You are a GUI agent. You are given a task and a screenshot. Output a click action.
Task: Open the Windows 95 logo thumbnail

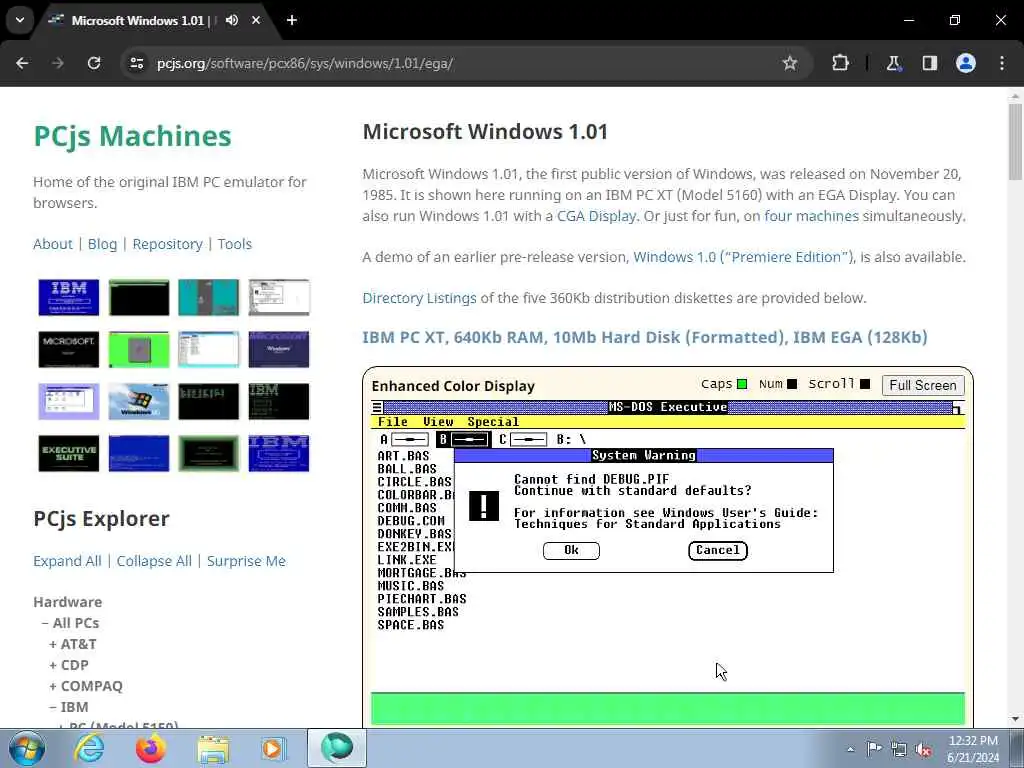coord(139,401)
